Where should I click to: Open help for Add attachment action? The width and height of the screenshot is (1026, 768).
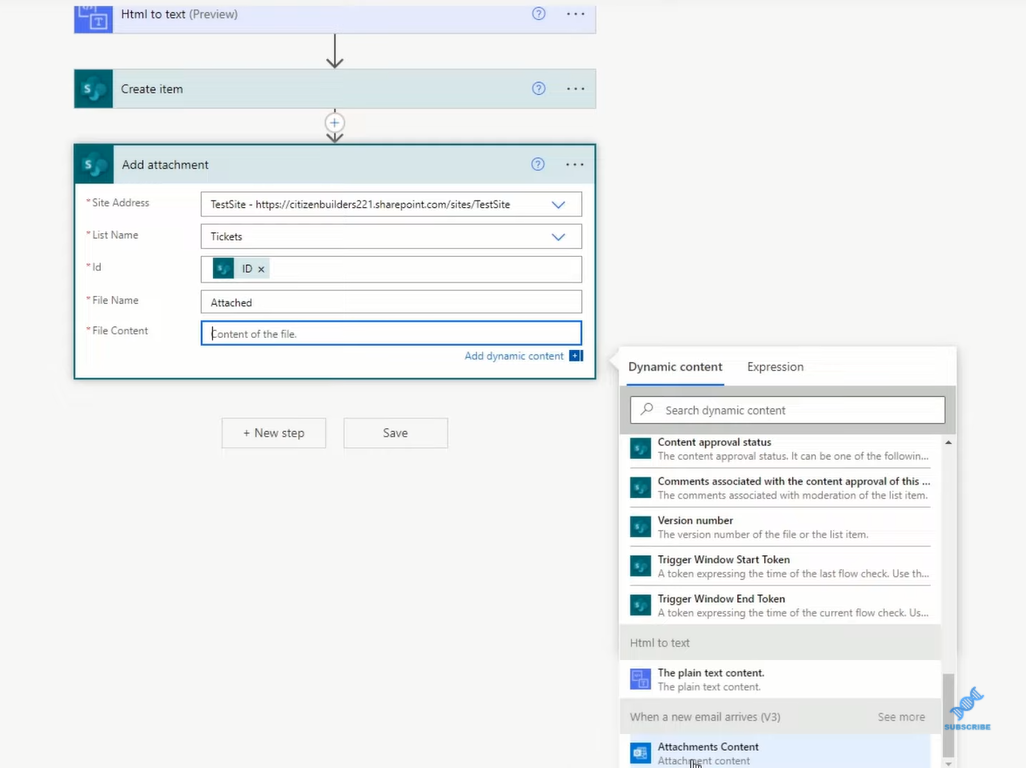pyautogui.click(x=537, y=164)
